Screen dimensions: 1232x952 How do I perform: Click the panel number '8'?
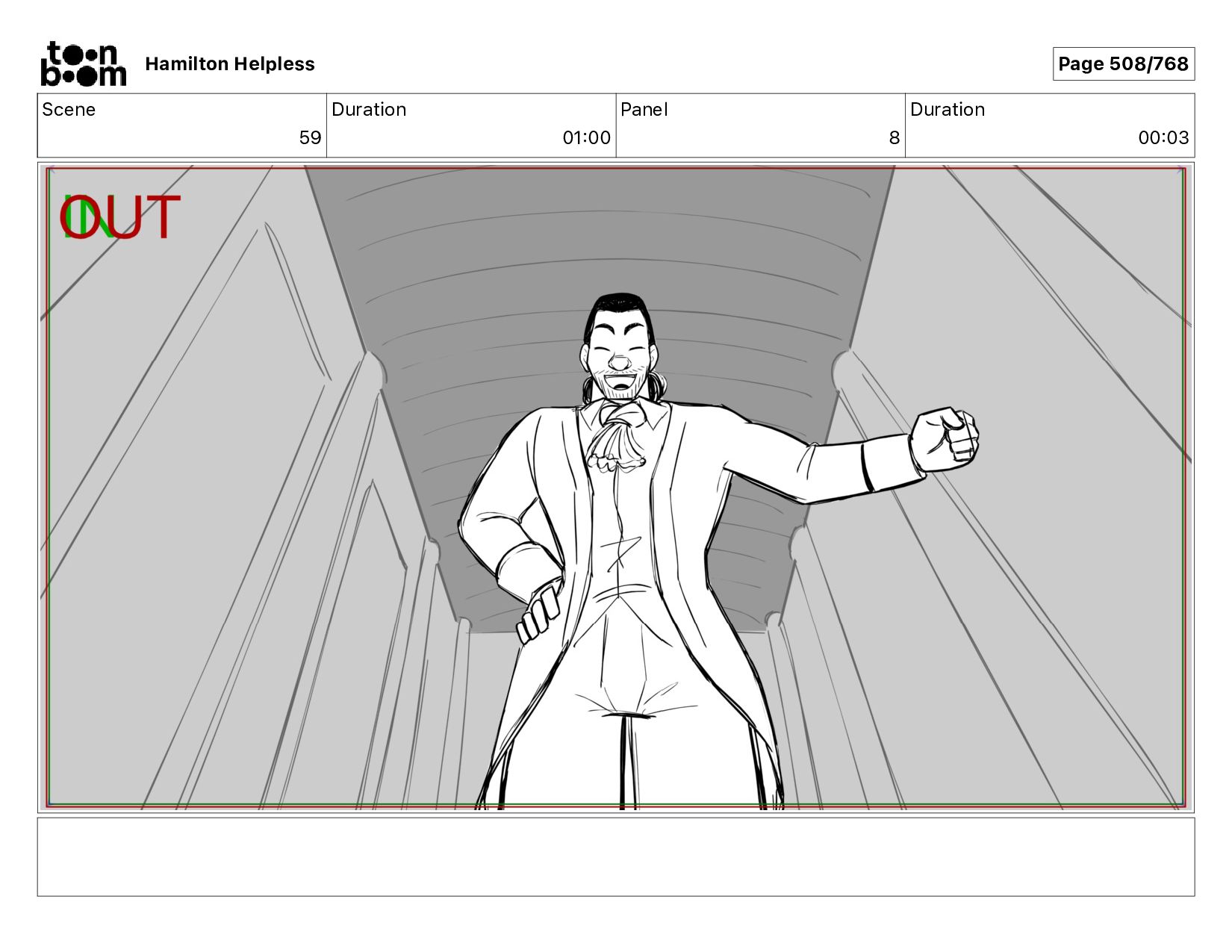tap(894, 137)
